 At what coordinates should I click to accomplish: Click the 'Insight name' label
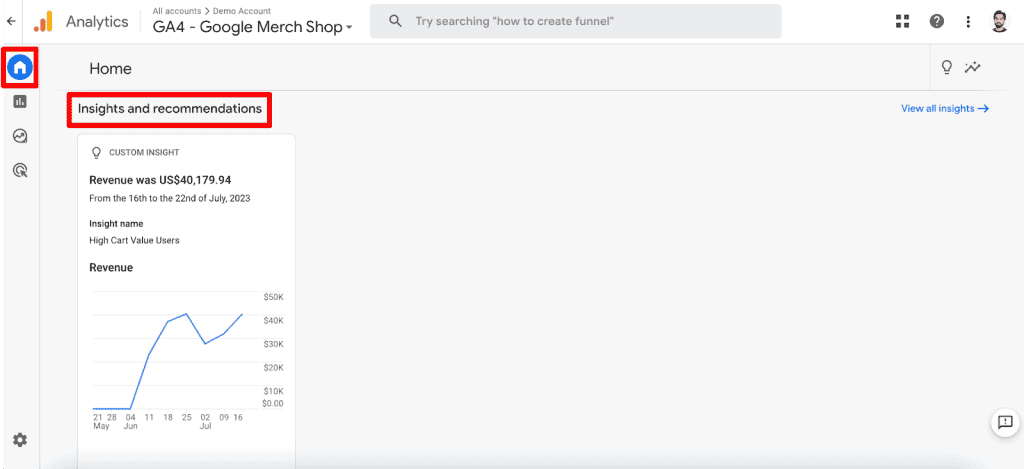[116, 224]
